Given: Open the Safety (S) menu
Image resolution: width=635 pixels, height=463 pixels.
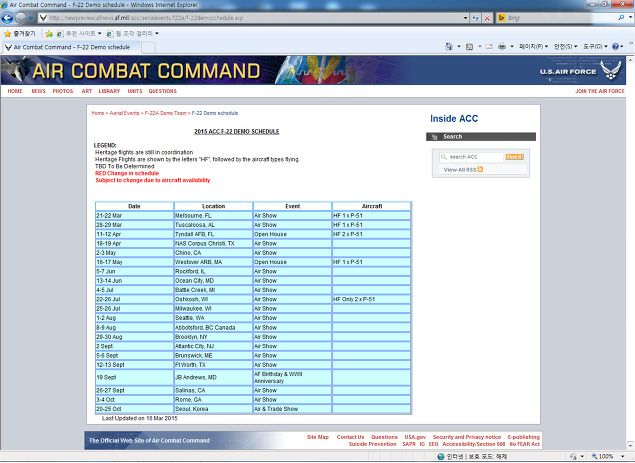Looking at the screenshot, I should pos(565,47).
